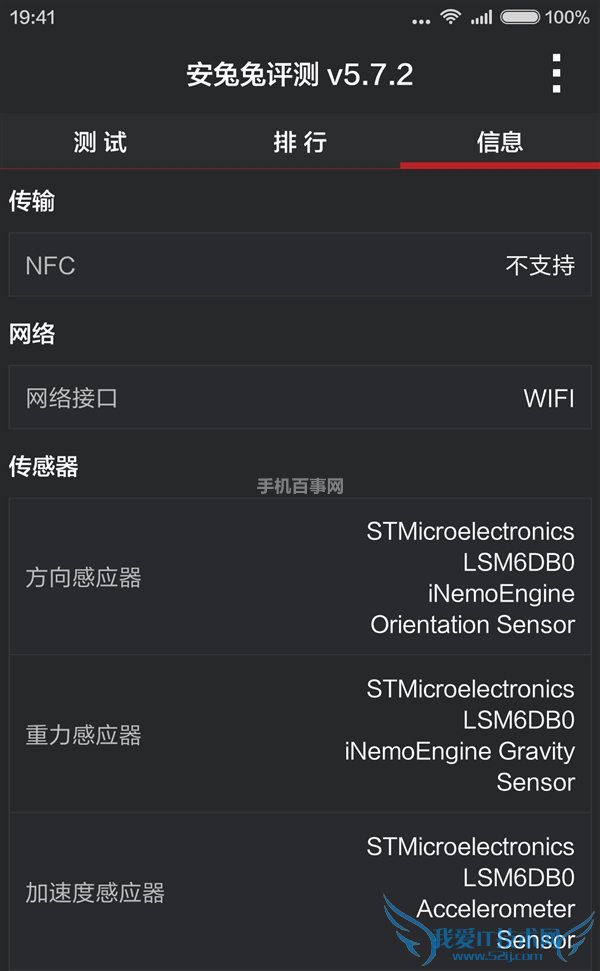Expand the 重力感应器 gravity sensor entry

click(300, 735)
